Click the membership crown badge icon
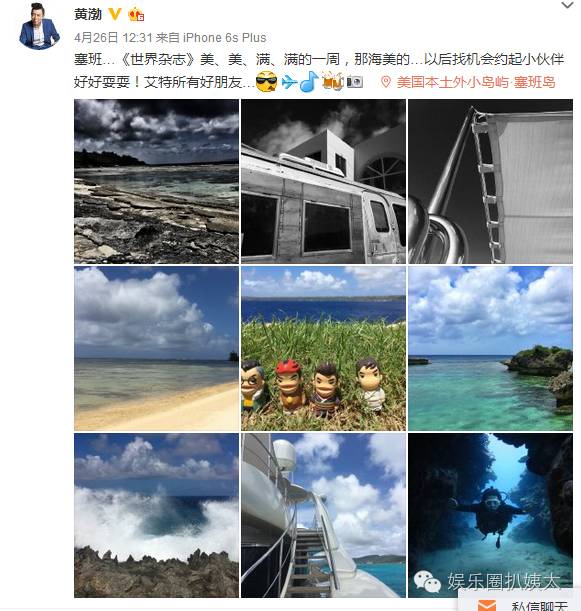The height and width of the screenshot is (611, 581). click(x=136, y=14)
